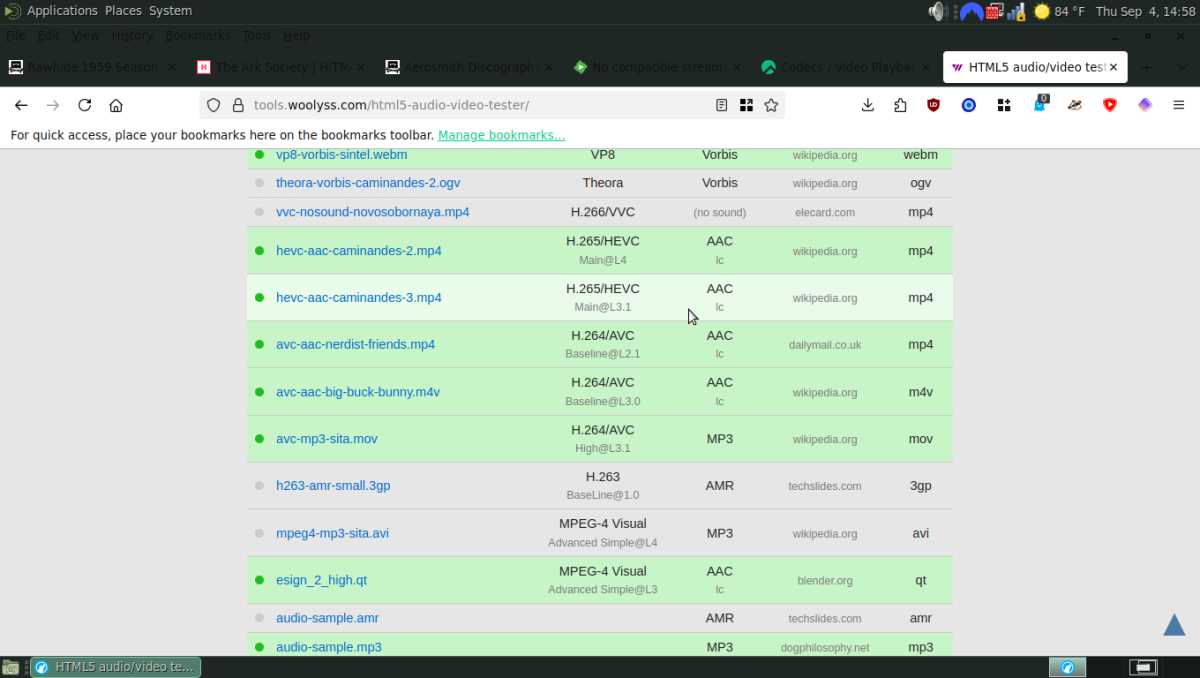Viewport: 1200px width, 678px height.
Task: Open the Downloads panel in the toolbar
Action: pos(868,104)
